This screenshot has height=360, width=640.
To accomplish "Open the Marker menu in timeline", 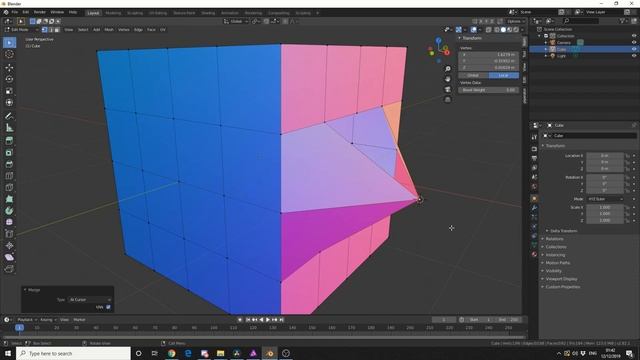I will pos(79,320).
